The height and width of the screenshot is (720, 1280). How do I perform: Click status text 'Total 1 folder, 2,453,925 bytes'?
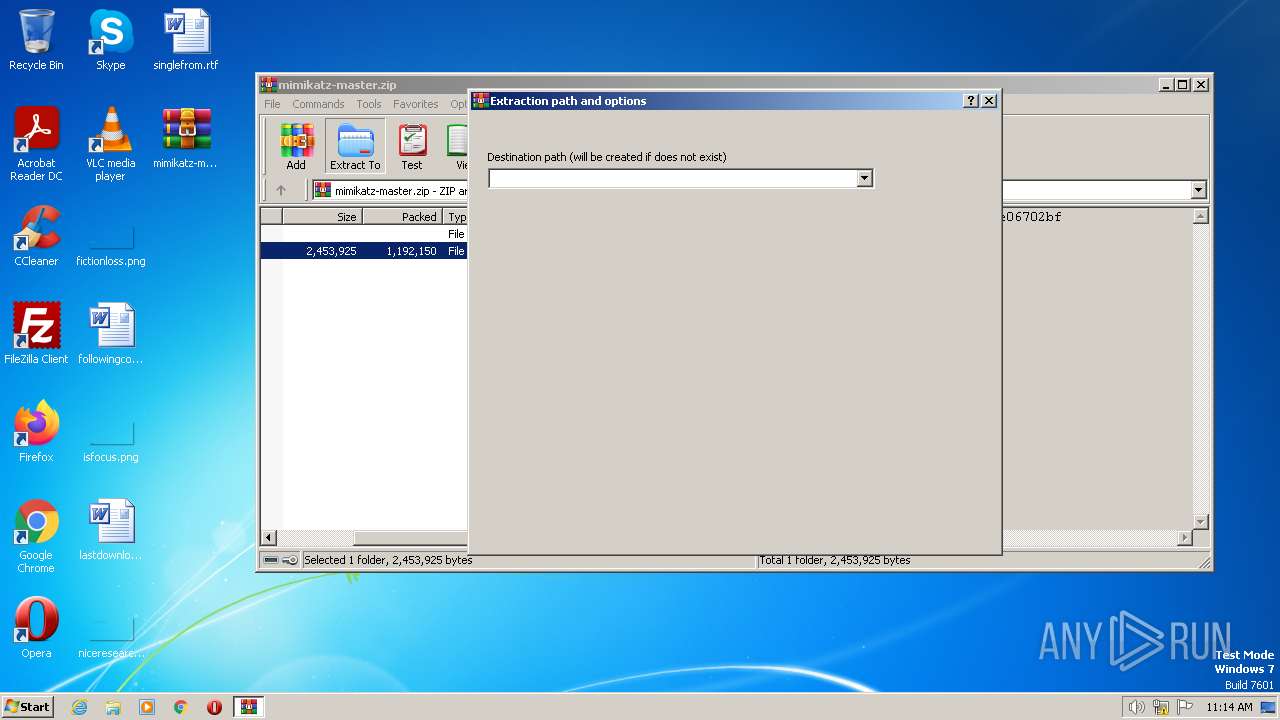(x=835, y=560)
